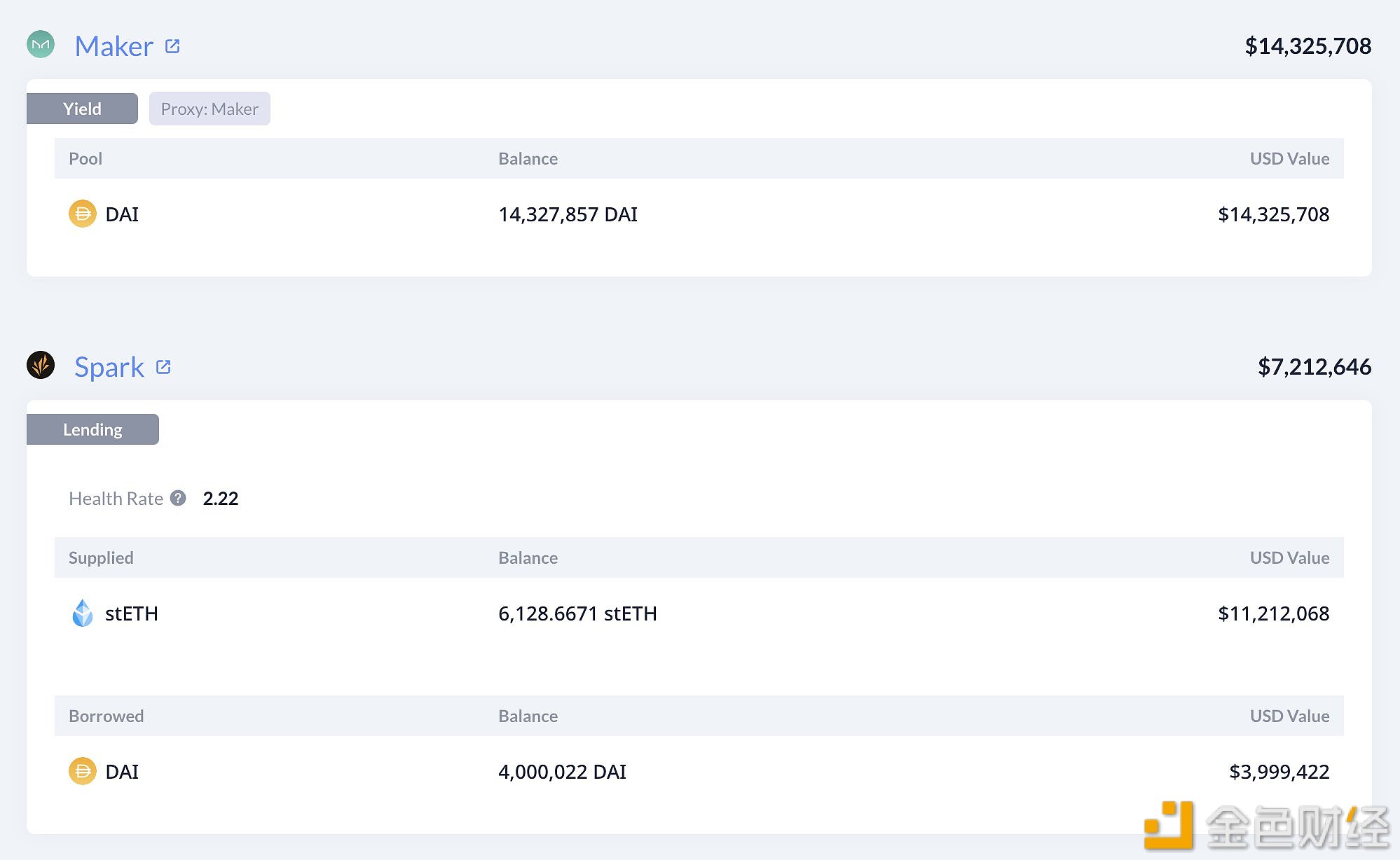Click the Borrowed column header
The height and width of the screenshot is (860, 1400).
[x=106, y=716]
